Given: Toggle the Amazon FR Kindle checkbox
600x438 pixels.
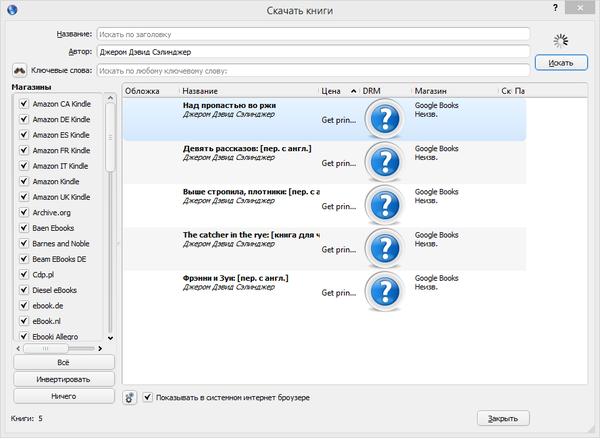Looking at the screenshot, I should 24,150.
